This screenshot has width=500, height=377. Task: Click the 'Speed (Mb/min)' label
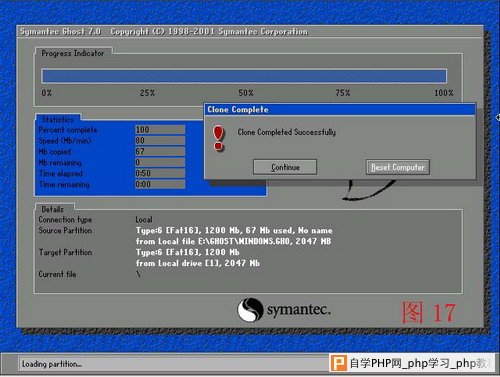[65, 141]
